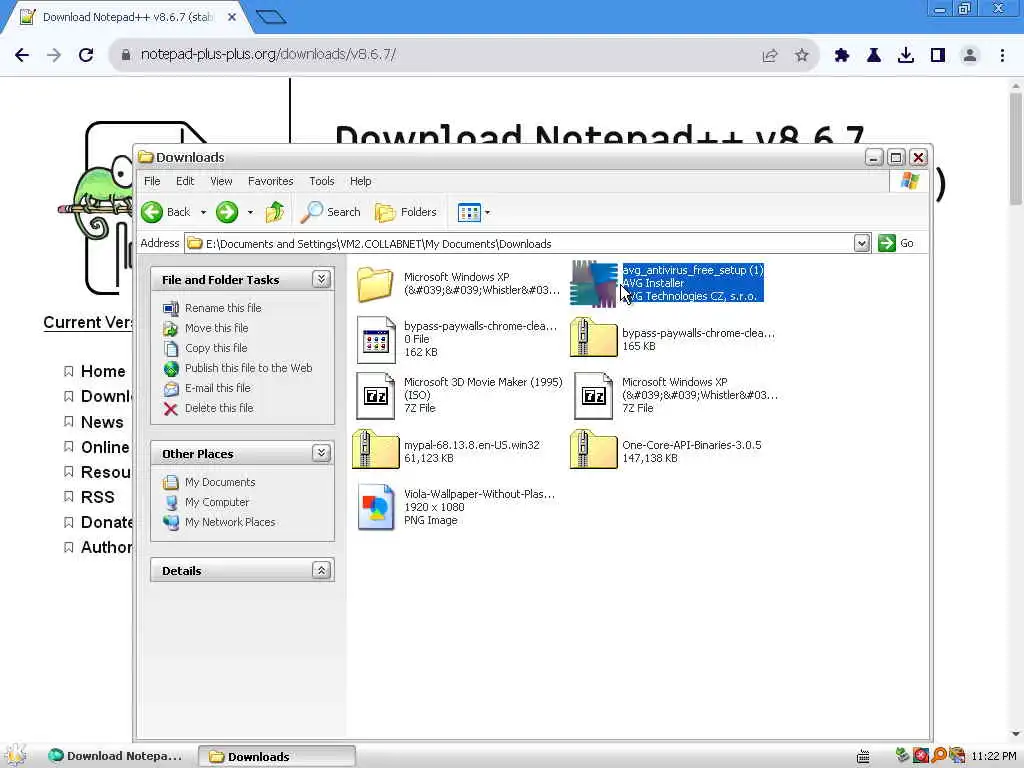Click the Downloads taskbar button
Viewport: 1024px width, 768px height.
coord(277,756)
